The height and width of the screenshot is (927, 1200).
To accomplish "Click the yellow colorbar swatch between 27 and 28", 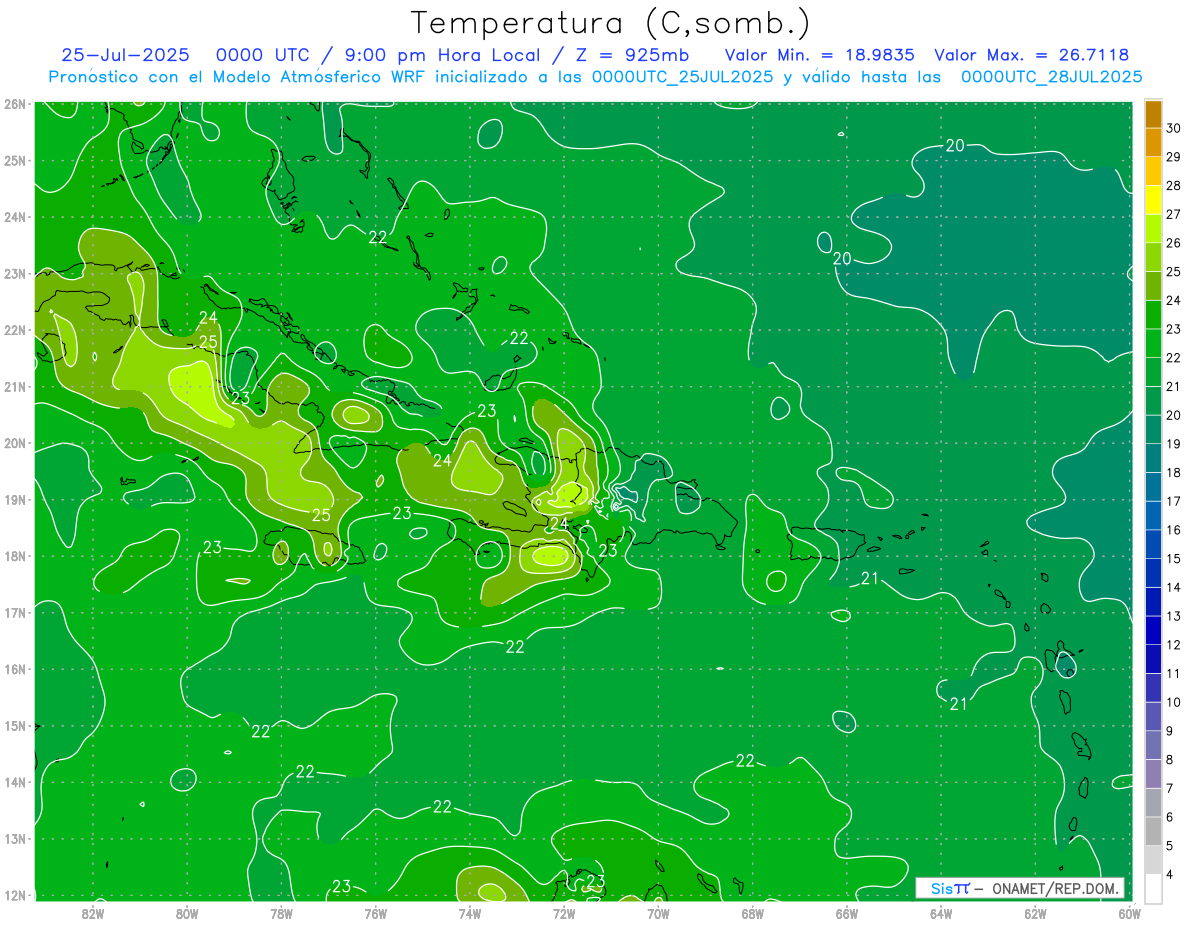I will 1153,199.
